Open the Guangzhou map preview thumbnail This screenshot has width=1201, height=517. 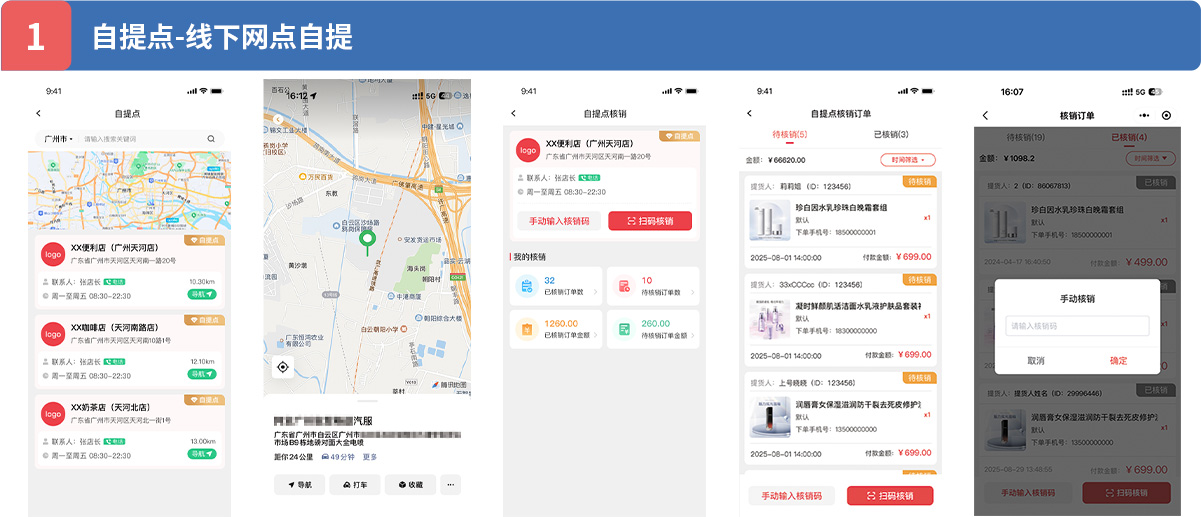click(129, 189)
